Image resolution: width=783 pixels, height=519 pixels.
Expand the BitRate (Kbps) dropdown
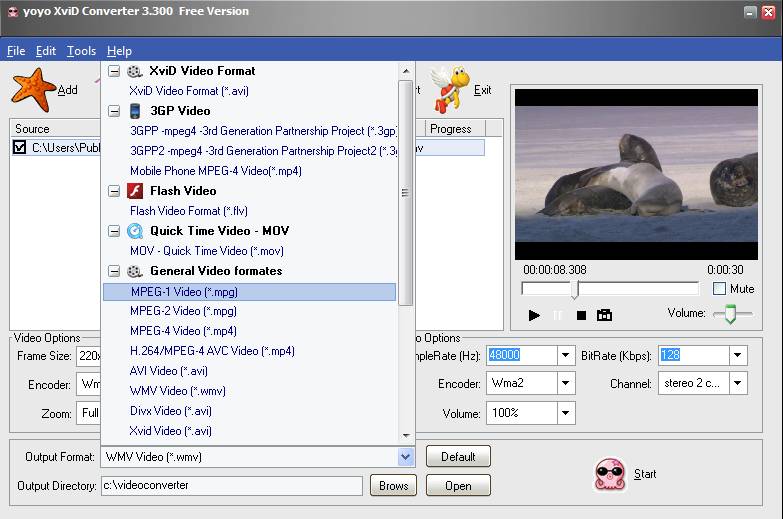tap(738, 356)
